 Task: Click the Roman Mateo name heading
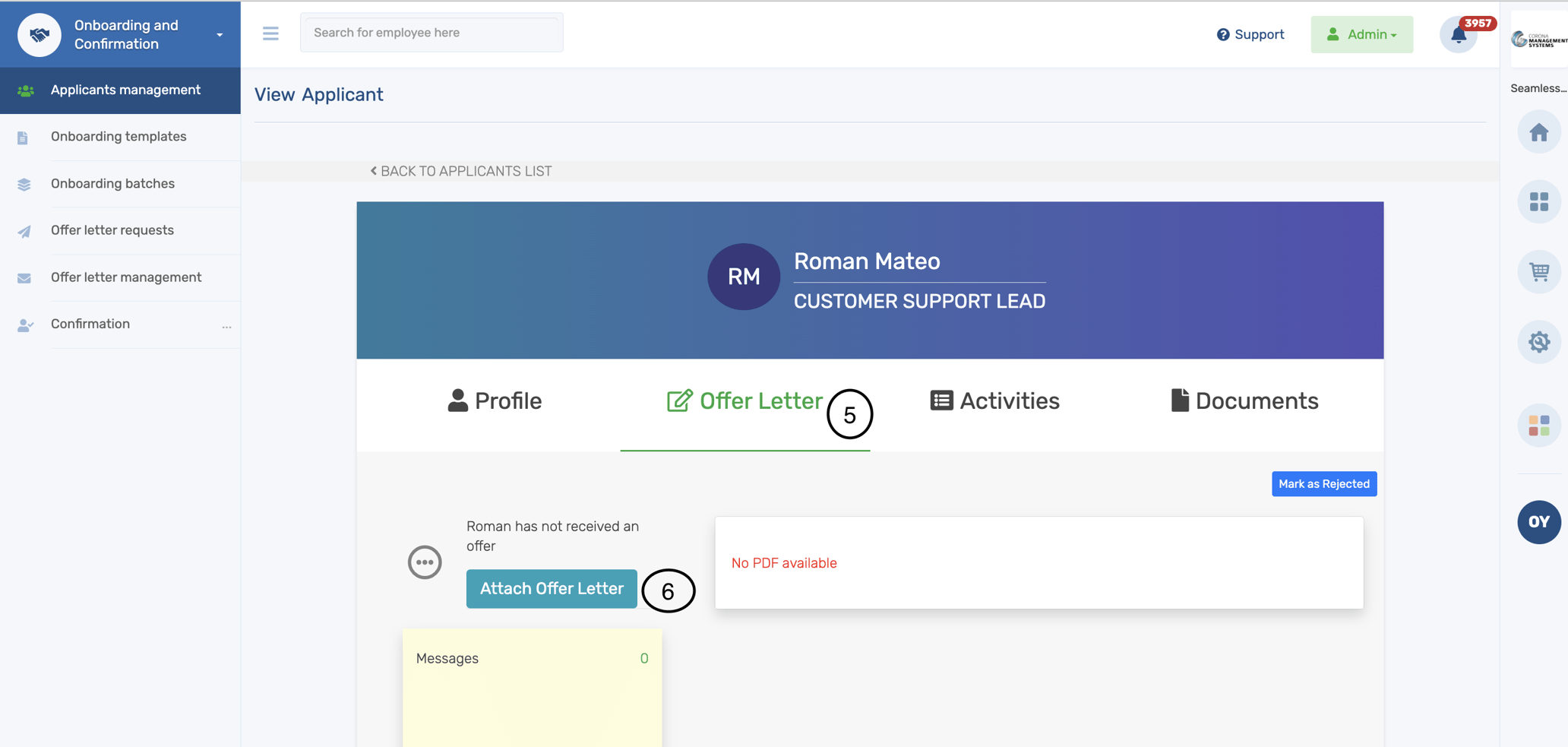[x=867, y=261]
